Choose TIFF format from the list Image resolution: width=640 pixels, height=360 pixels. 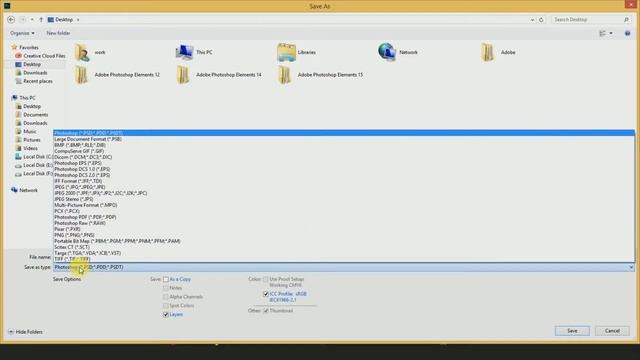coord(344,259)
